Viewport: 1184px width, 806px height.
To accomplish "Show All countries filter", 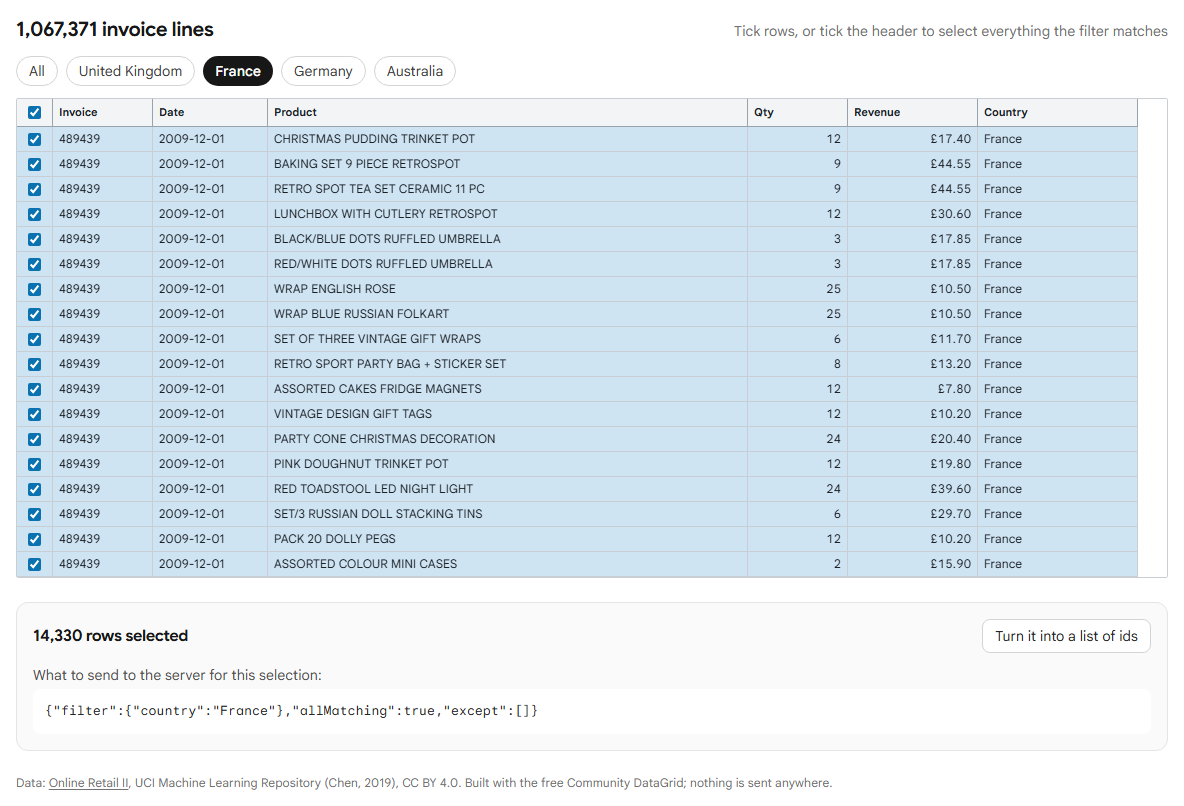I will pos(37,71).
